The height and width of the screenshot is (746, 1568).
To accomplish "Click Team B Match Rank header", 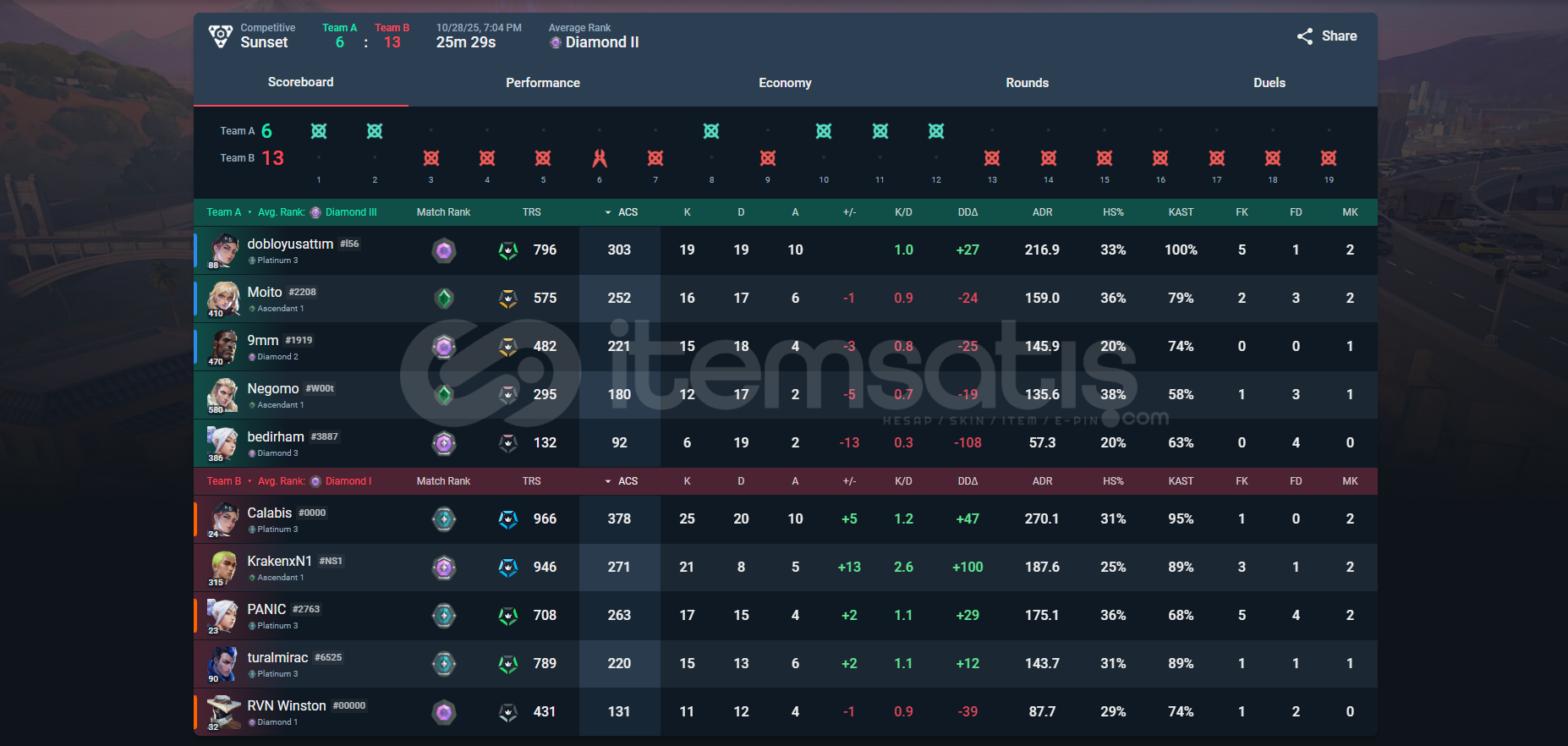I will 443,481.
